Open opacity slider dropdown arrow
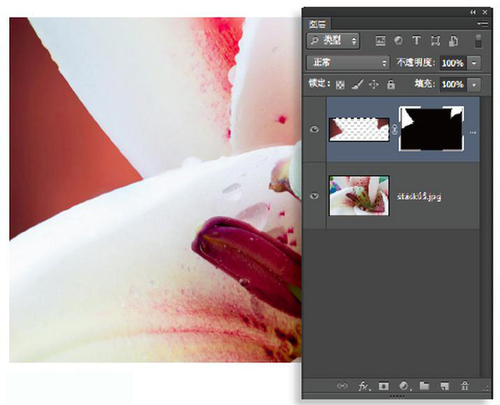 click(474, 63)
